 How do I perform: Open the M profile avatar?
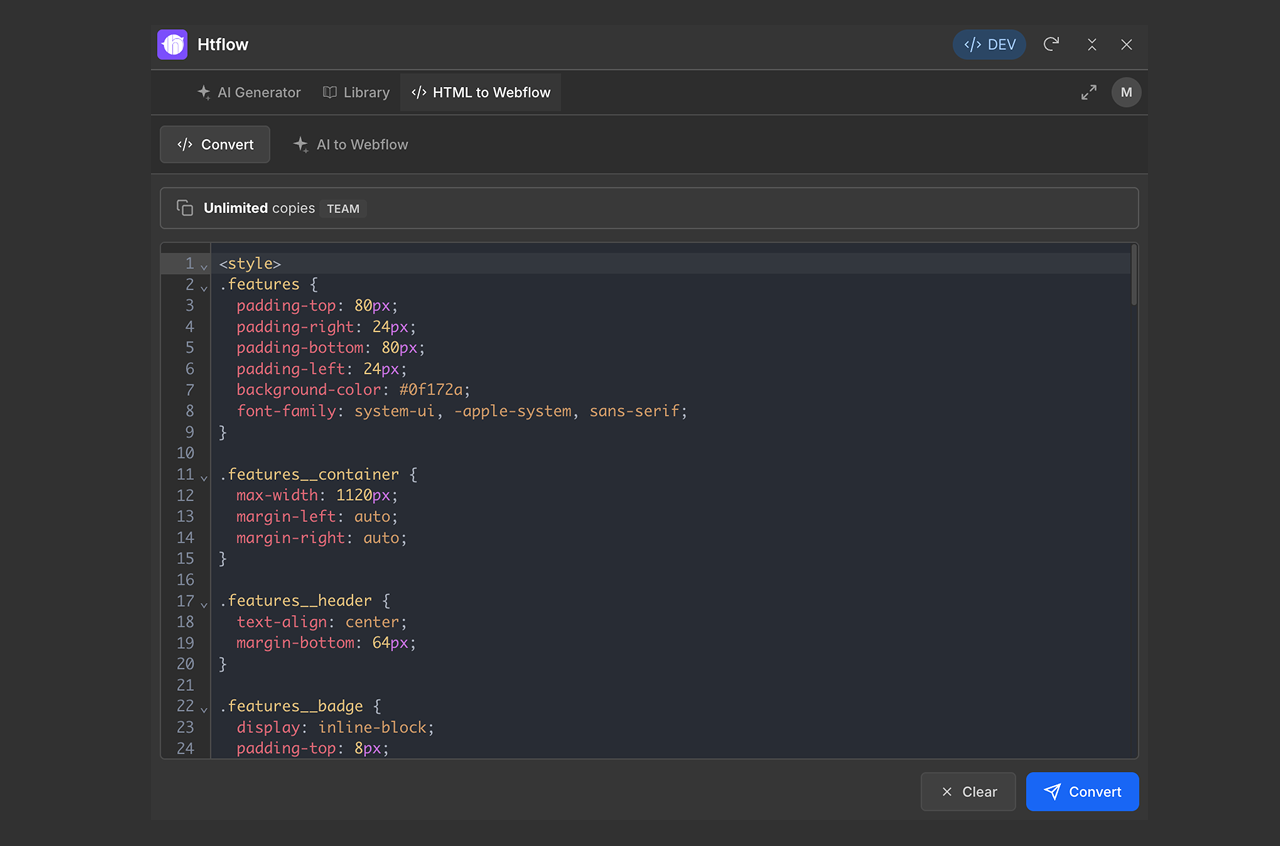(1126, 91)
